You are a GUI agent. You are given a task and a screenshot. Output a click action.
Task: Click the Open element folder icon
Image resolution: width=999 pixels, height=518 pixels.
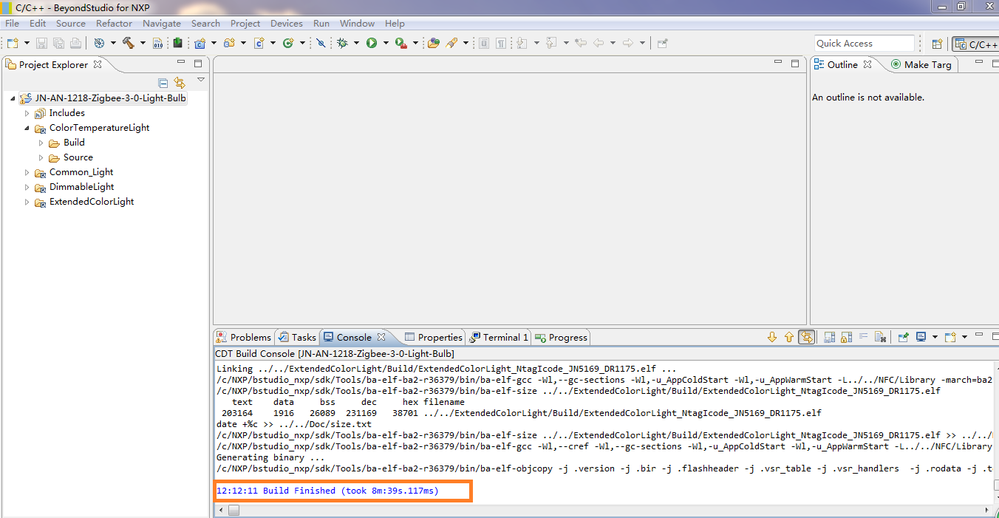433,43
